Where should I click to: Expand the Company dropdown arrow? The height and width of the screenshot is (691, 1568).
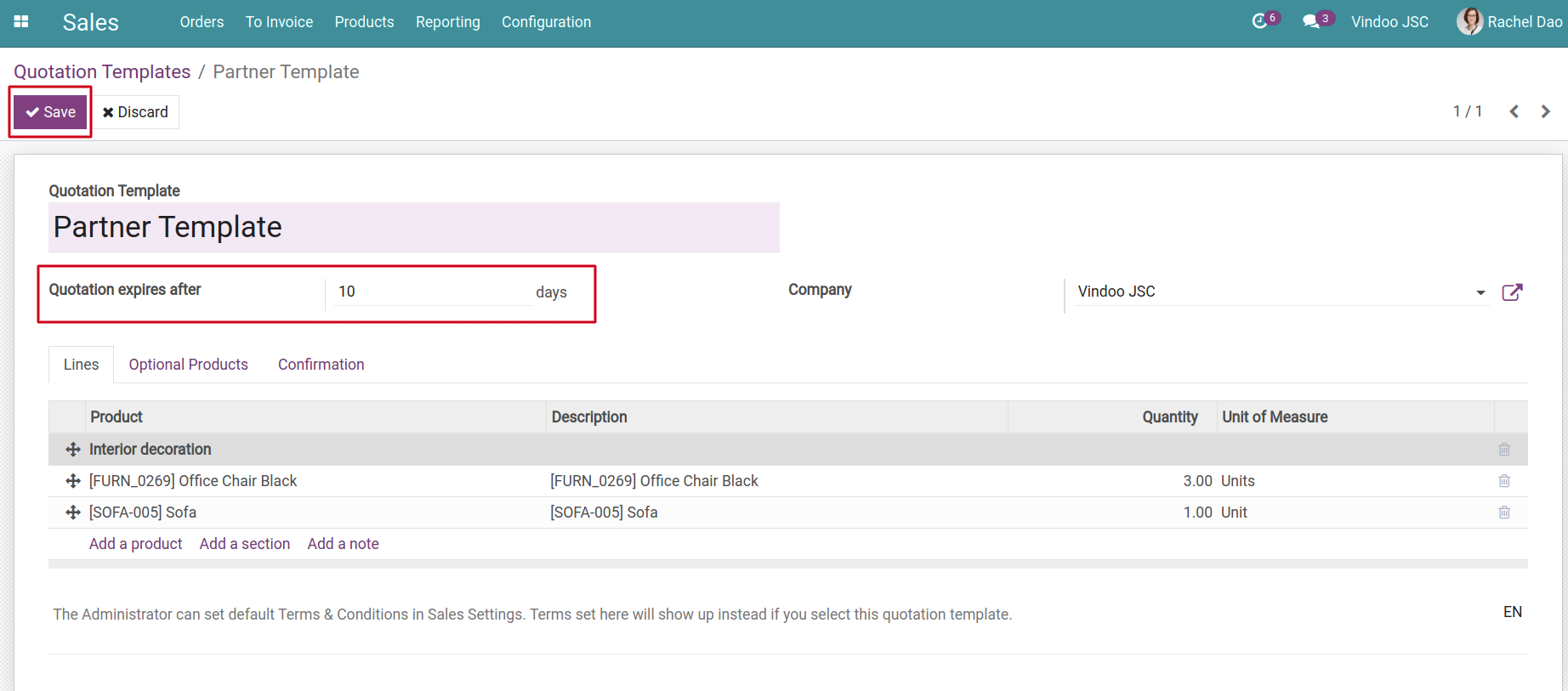pyautogui.click(x=1480, y=292)
